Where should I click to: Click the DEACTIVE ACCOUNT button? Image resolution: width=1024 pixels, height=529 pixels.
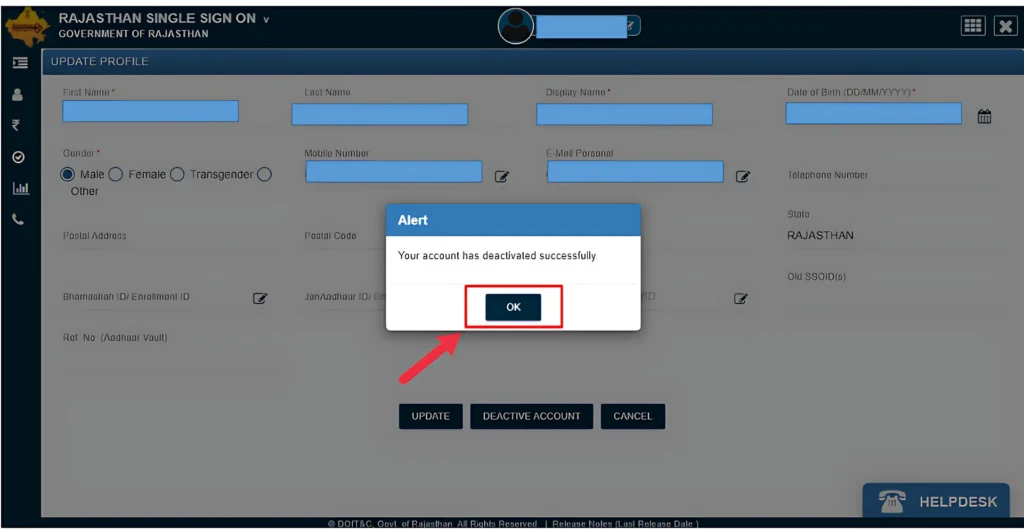[532, 416]
